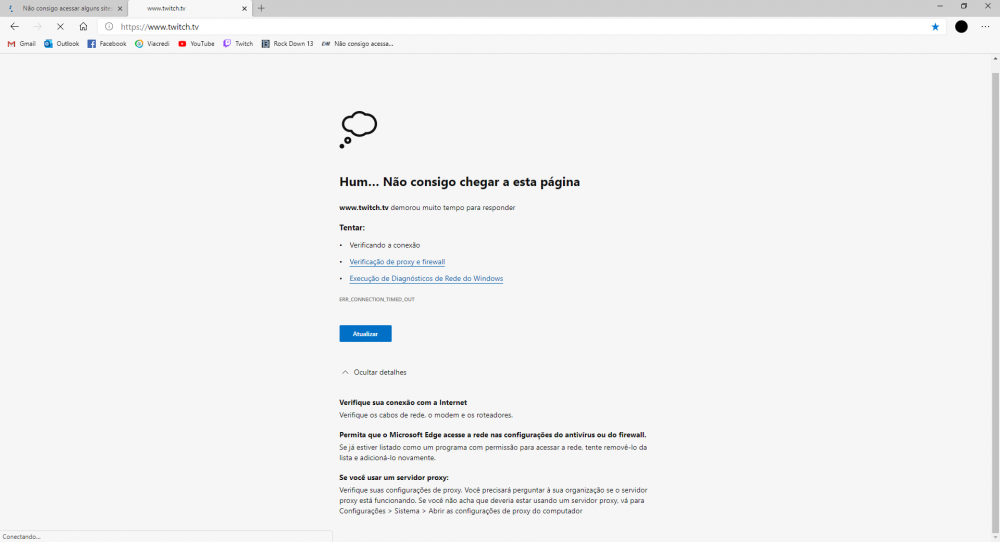Click the Atualizar button
Viewport: 1000px width, 542px height.
click(365, 333)
